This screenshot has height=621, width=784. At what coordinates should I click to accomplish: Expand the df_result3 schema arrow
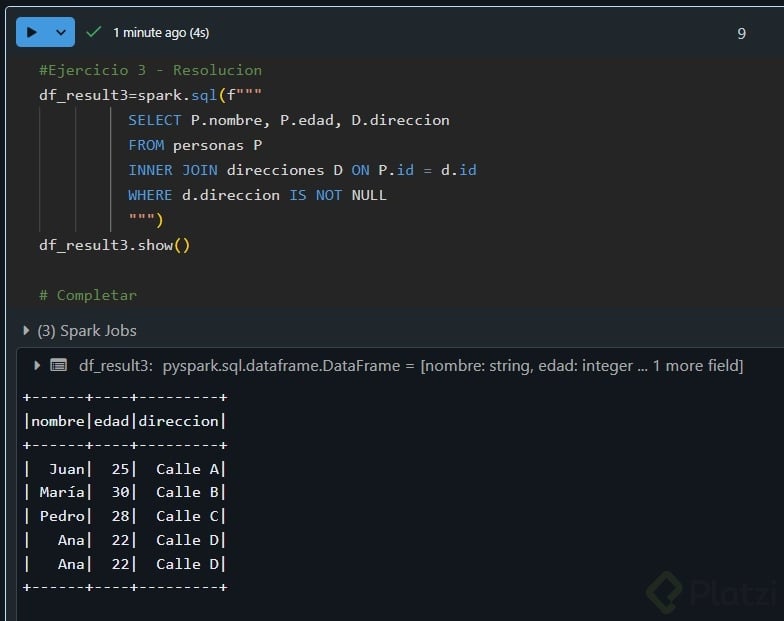(37, 366)
